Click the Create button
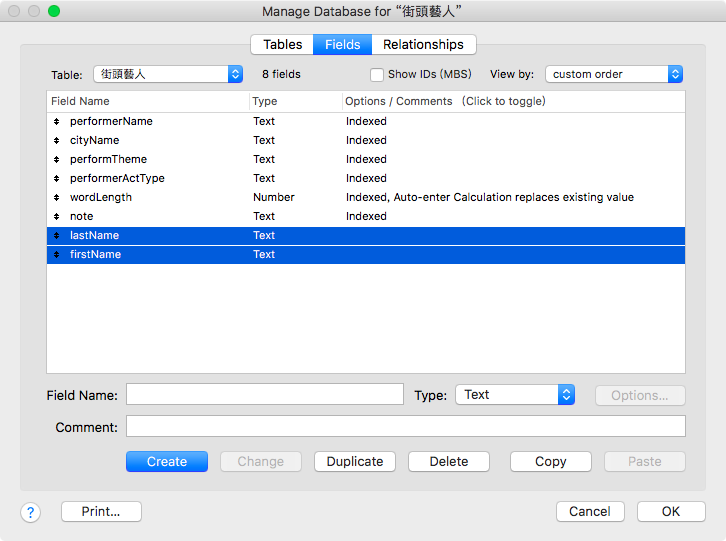Image resolution: width=726 pixels, height=541 pixels. point(167,461)
